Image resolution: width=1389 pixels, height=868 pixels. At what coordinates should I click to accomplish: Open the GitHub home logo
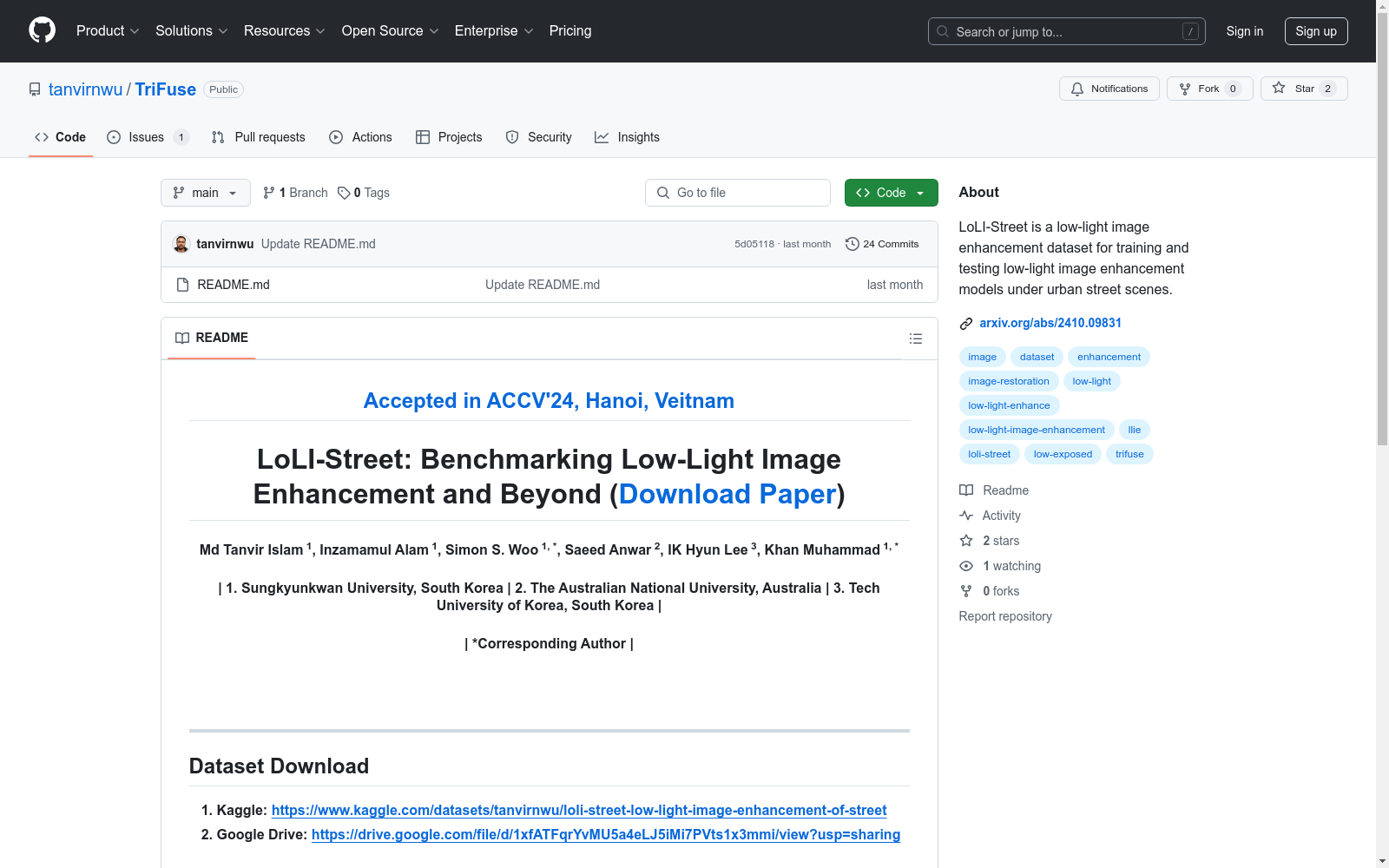[x=42, y=30]
